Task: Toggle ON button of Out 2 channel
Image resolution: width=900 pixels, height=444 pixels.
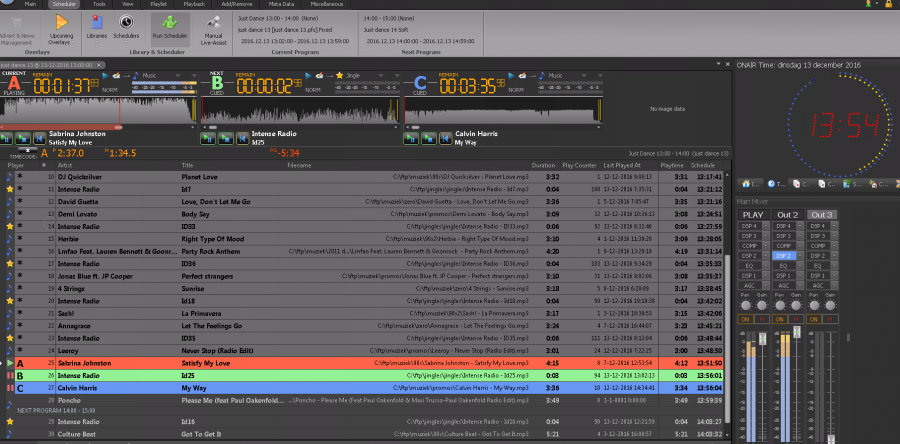Action: pos(780,319)
